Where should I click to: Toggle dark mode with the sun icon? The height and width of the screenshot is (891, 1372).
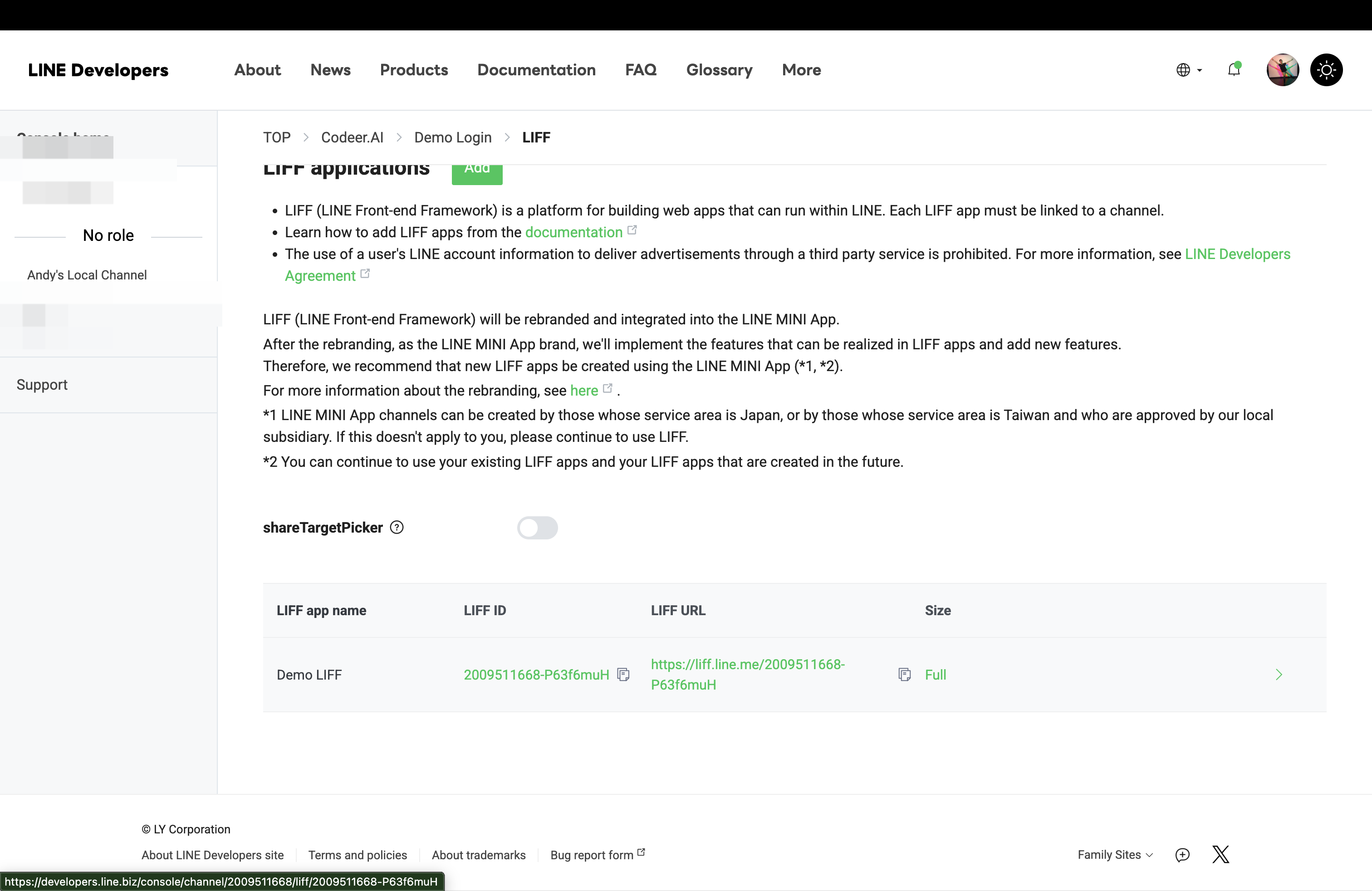pyautogui.click(x=1327, y=70)
